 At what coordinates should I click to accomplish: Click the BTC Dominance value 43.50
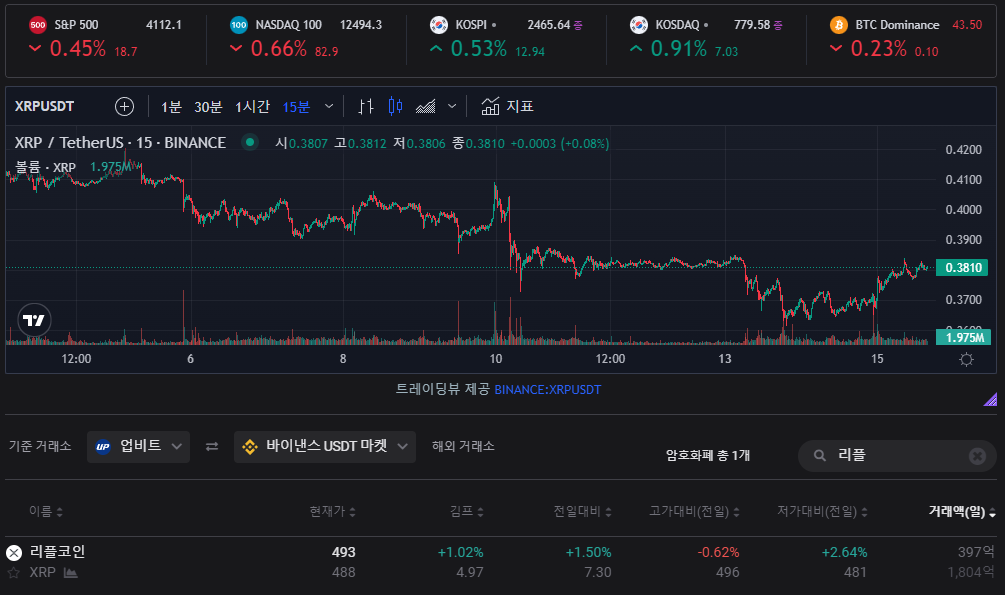(x=967, y=25)
